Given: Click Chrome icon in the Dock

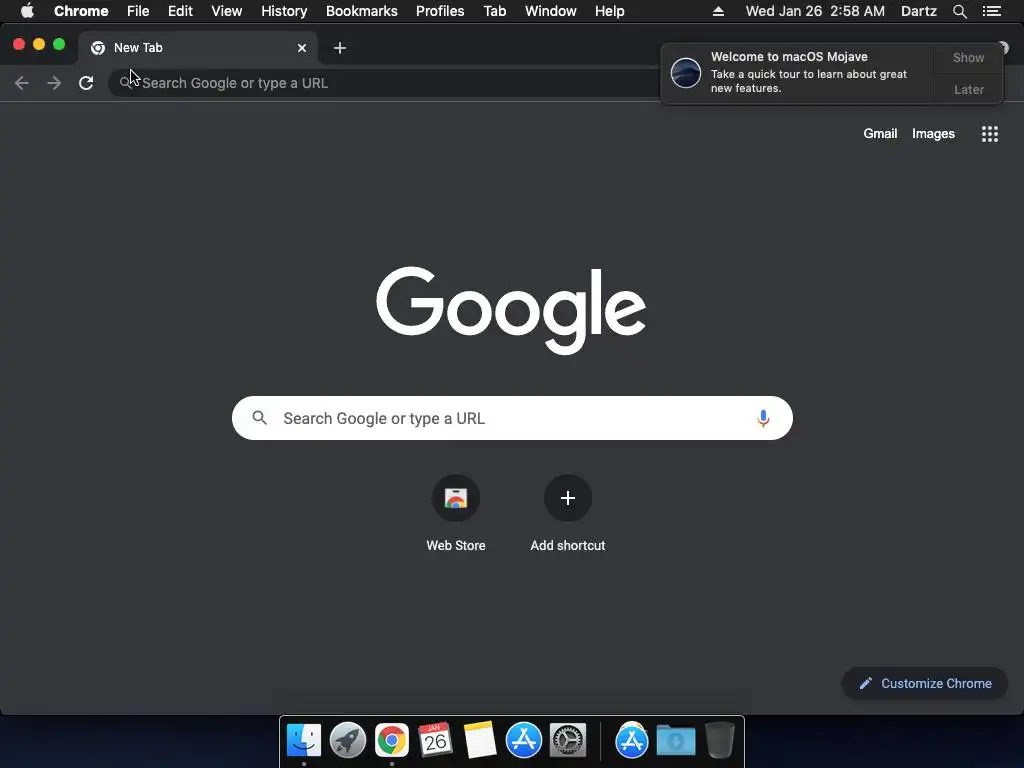Looking at the screenshot, I should coord(392,740).
